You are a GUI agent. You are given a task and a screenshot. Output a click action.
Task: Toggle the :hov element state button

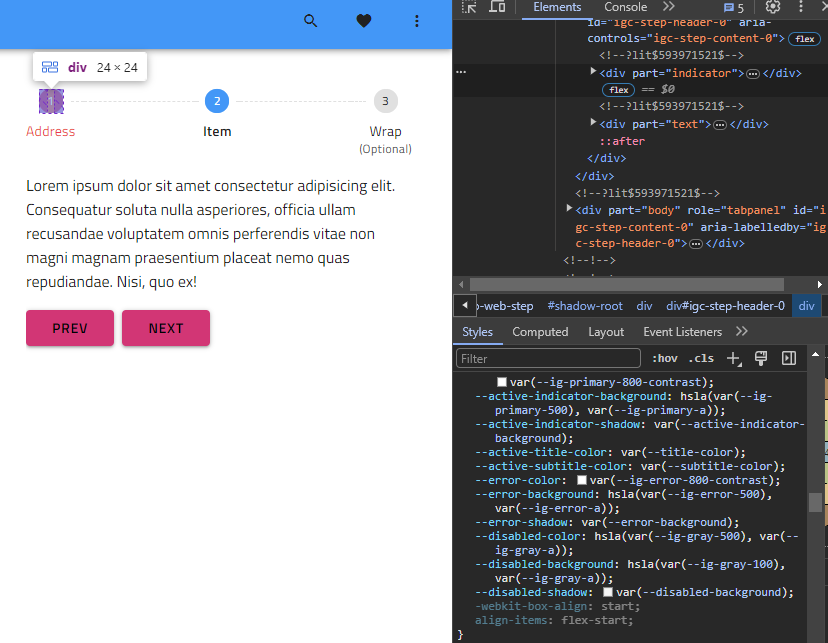click(665, 358)
